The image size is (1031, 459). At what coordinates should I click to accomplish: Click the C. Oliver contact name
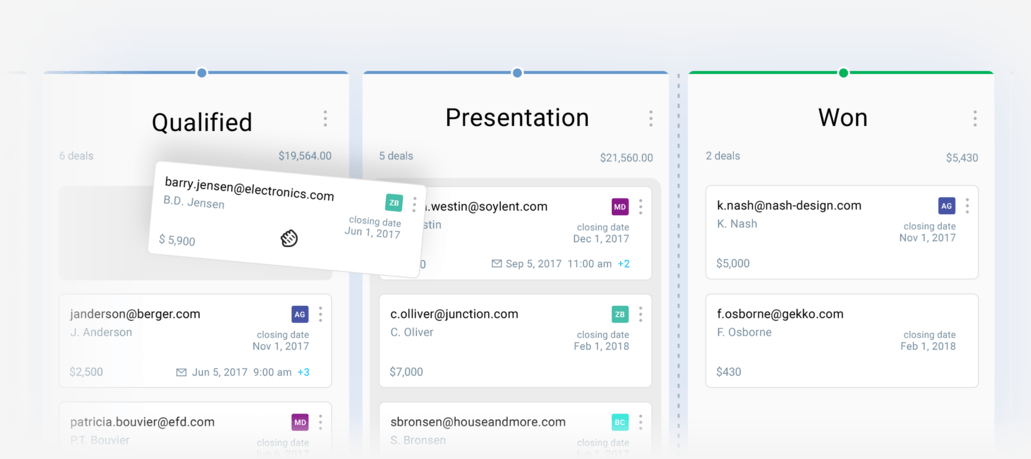coord(412,332)
